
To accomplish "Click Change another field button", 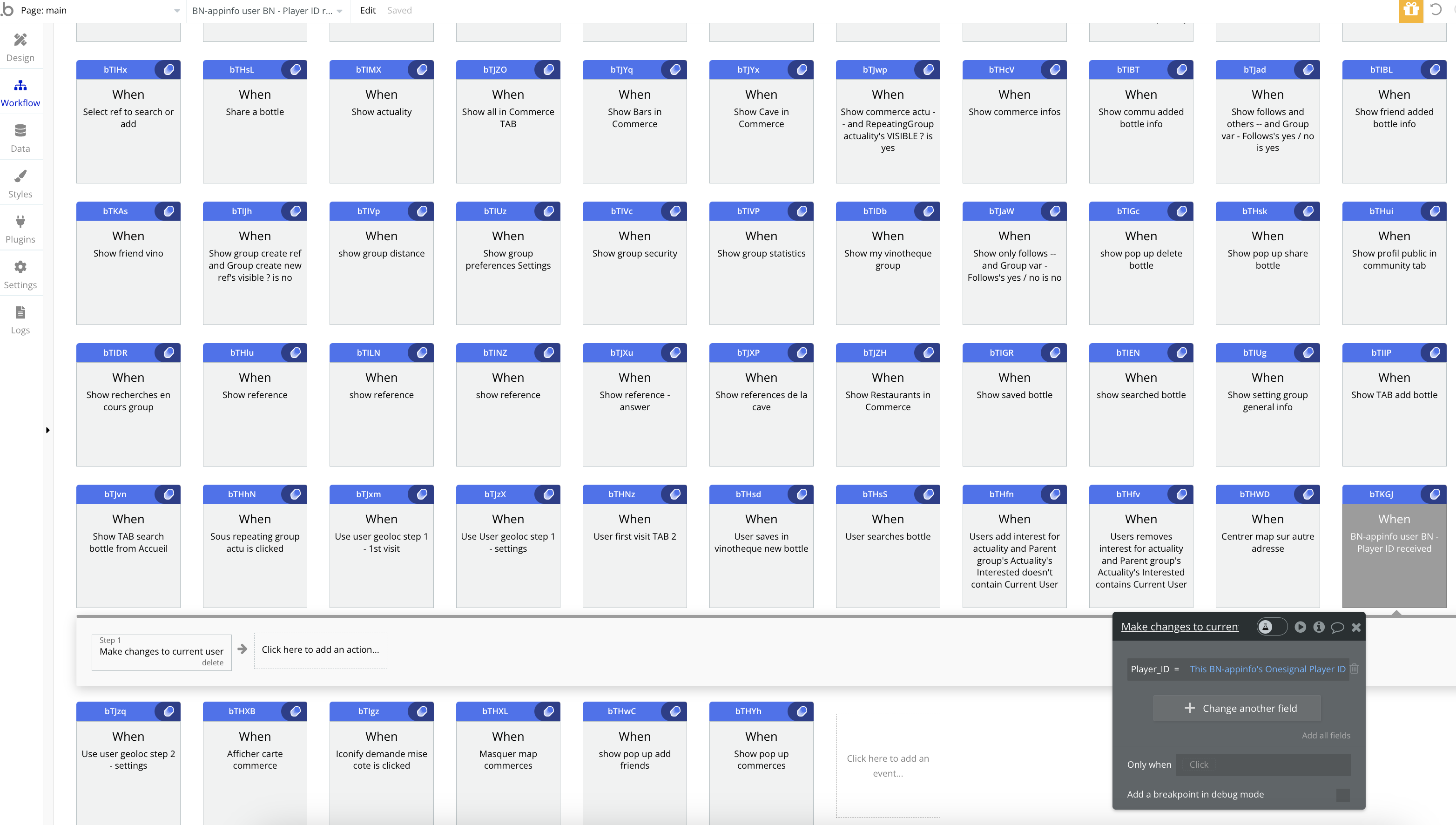I will (x=1237, y=708).
